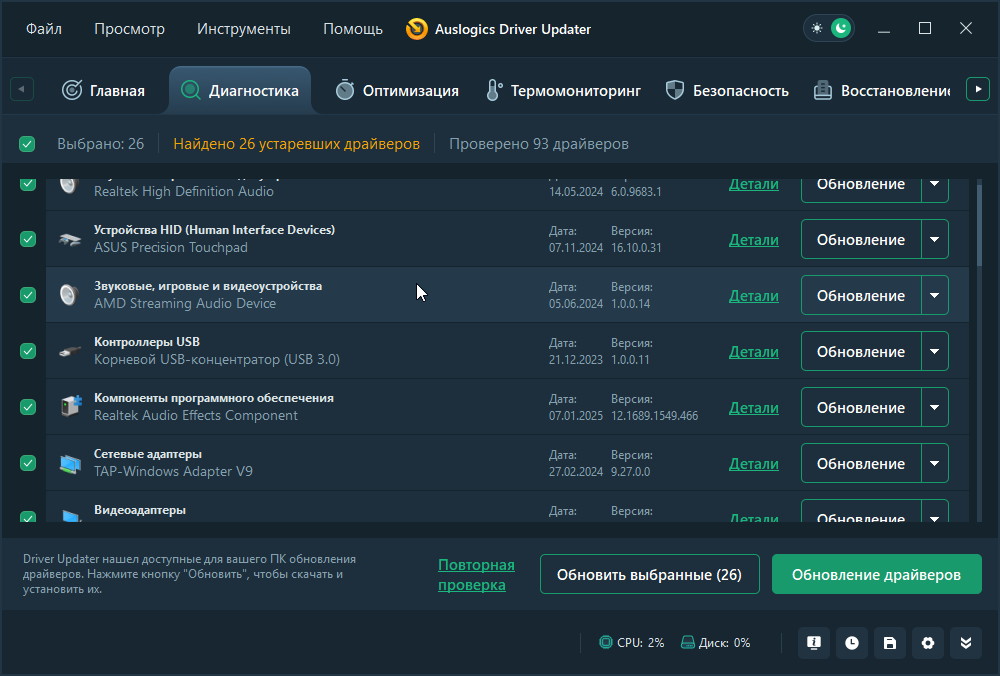Uncheck the ASUS Precision Touchpad checkbox

27,239
